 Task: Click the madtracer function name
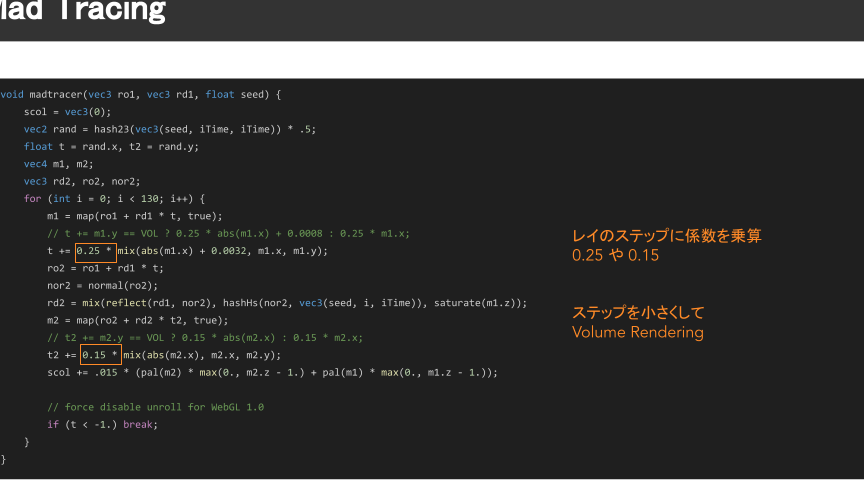[55, 94]
